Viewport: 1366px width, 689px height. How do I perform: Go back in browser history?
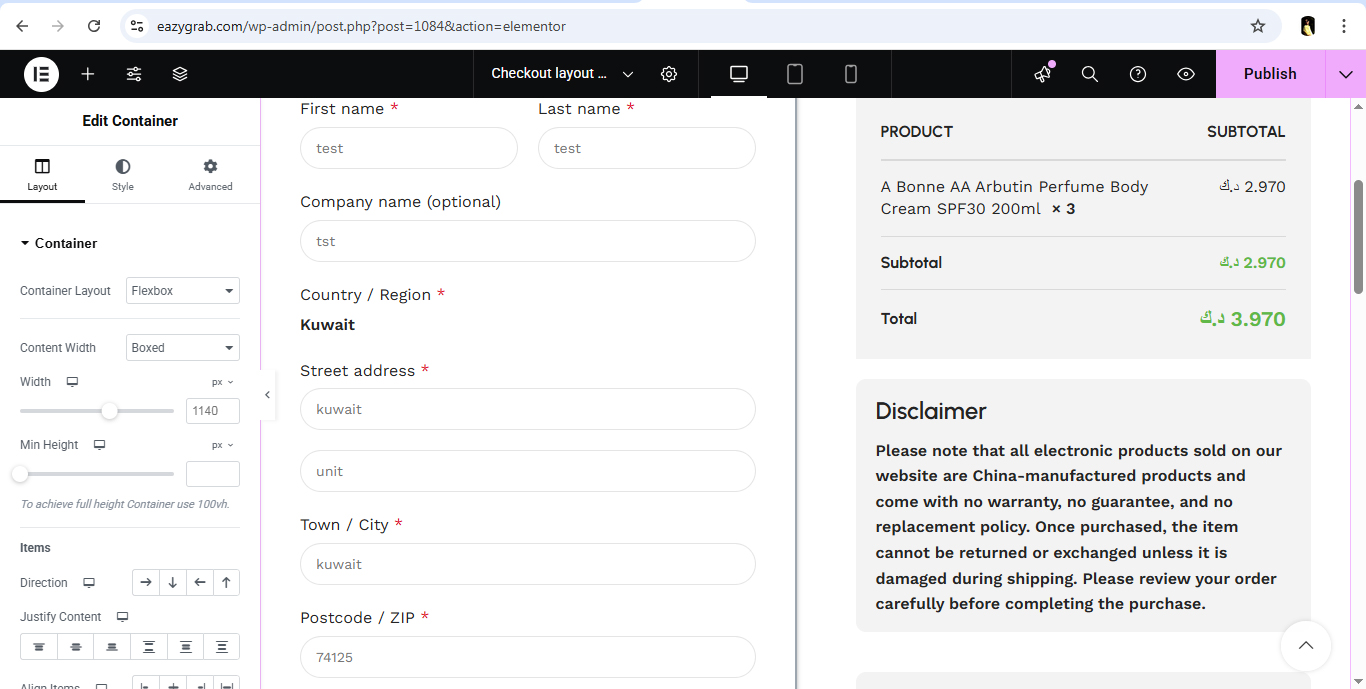tap(22, 26)
